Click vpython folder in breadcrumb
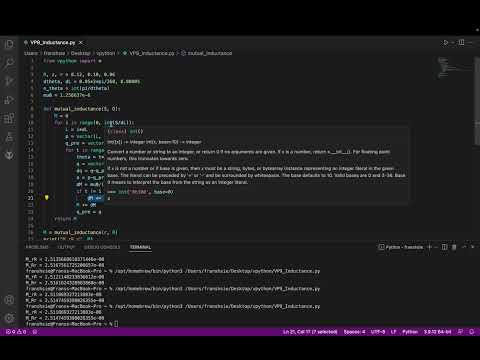 pos(106,53)
